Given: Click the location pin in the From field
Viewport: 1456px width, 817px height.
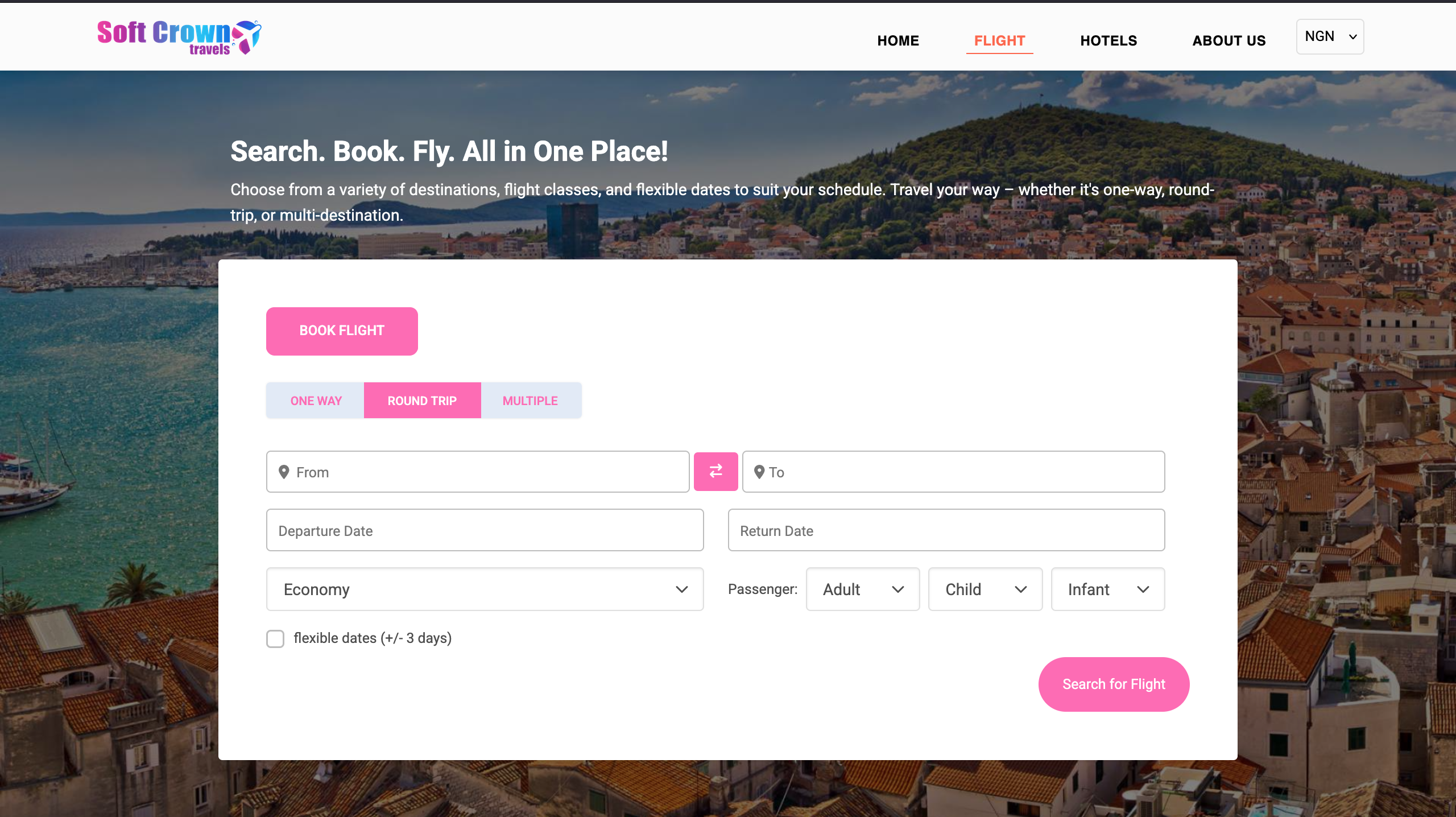Looking at the screenshot, I should [x=284, y=472].
